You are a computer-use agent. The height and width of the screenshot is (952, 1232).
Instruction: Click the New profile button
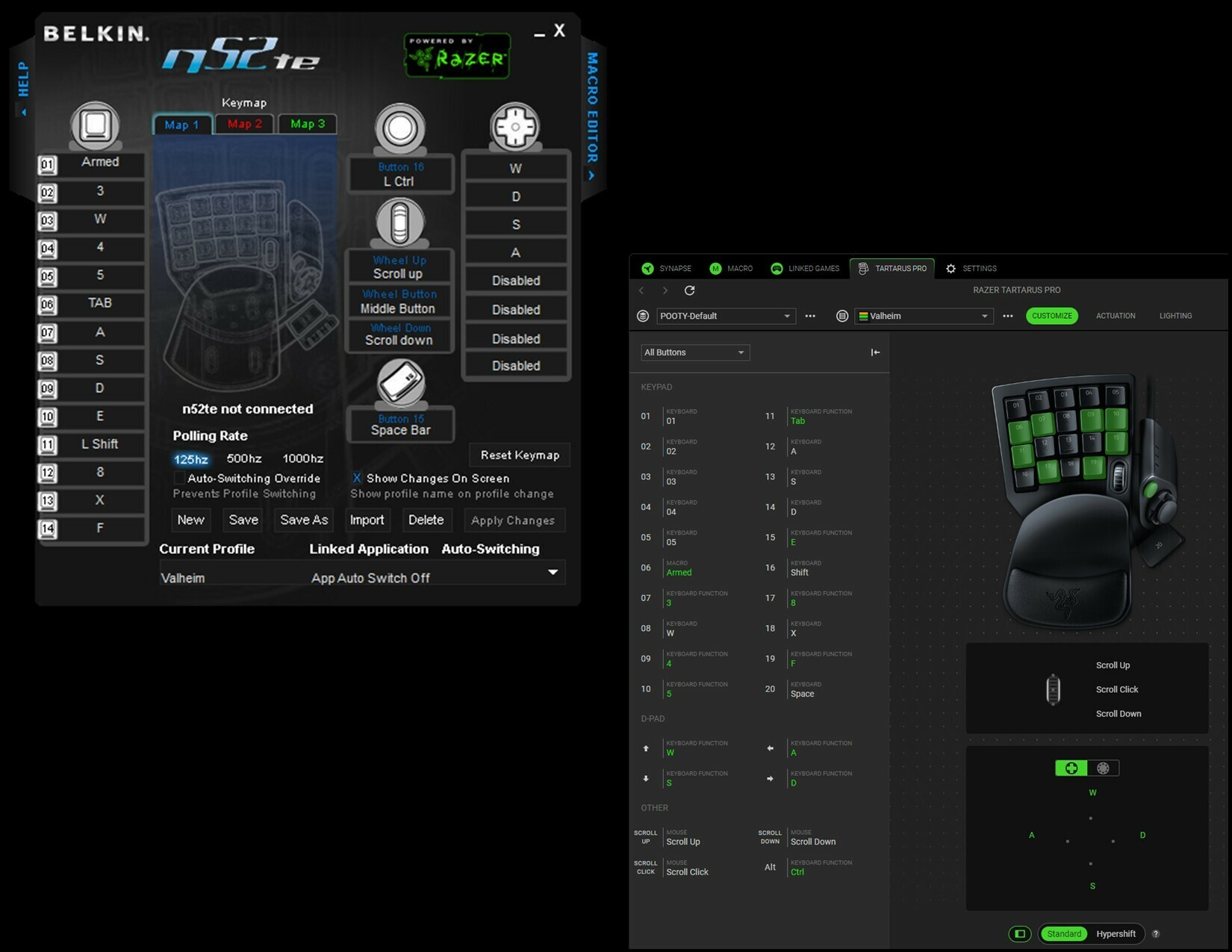coord(190,520)
